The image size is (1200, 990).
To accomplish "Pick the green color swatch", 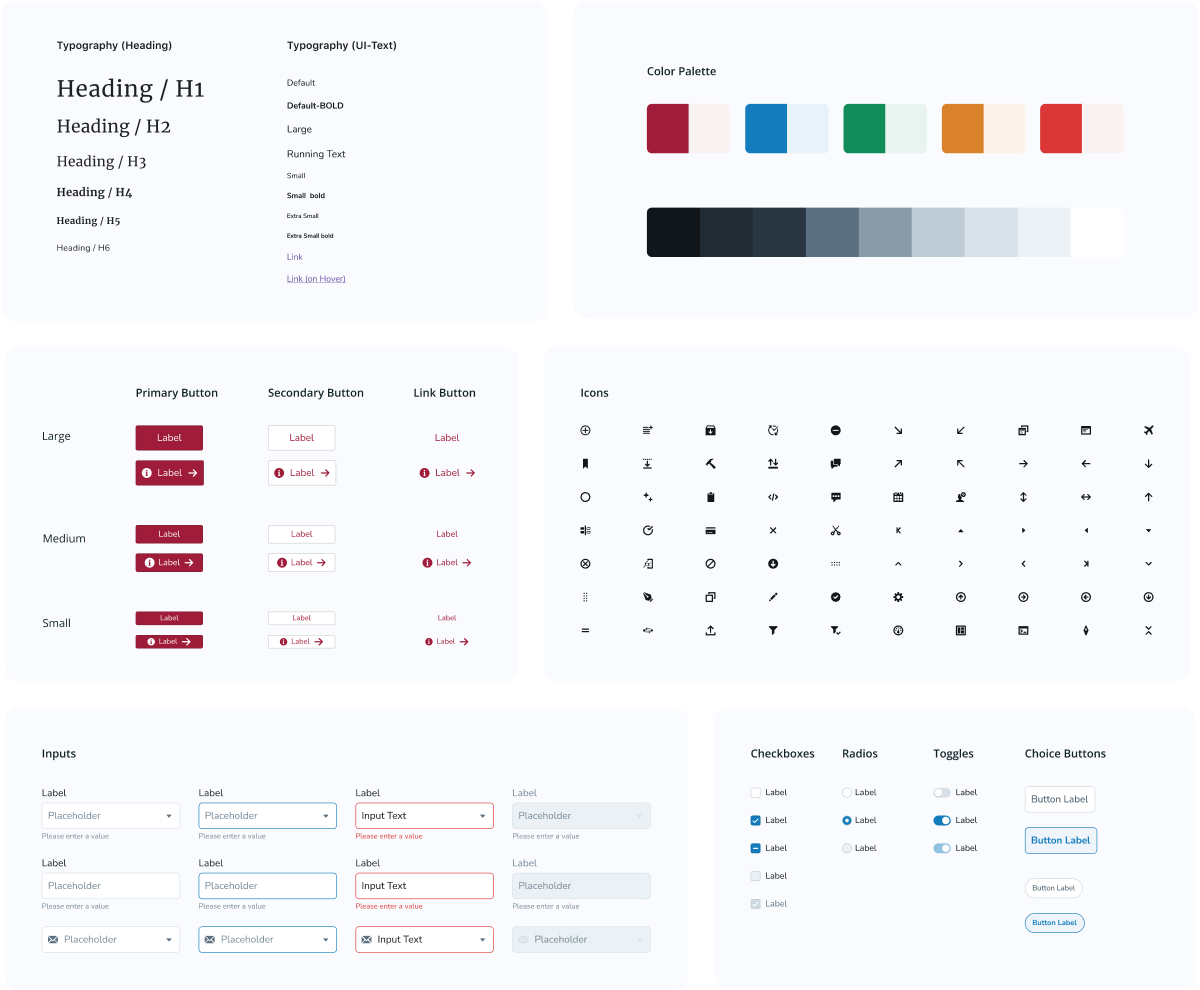I will pos(864,129).
